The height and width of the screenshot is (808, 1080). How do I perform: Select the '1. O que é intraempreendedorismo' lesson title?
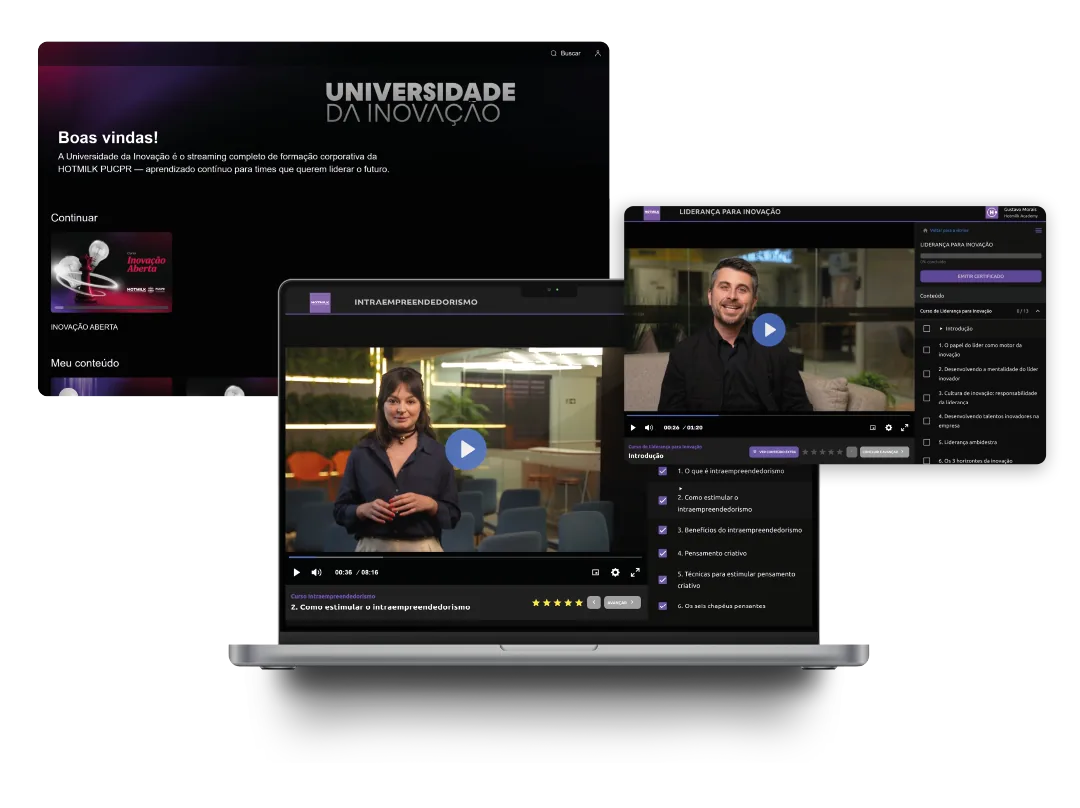click(731, 471)
